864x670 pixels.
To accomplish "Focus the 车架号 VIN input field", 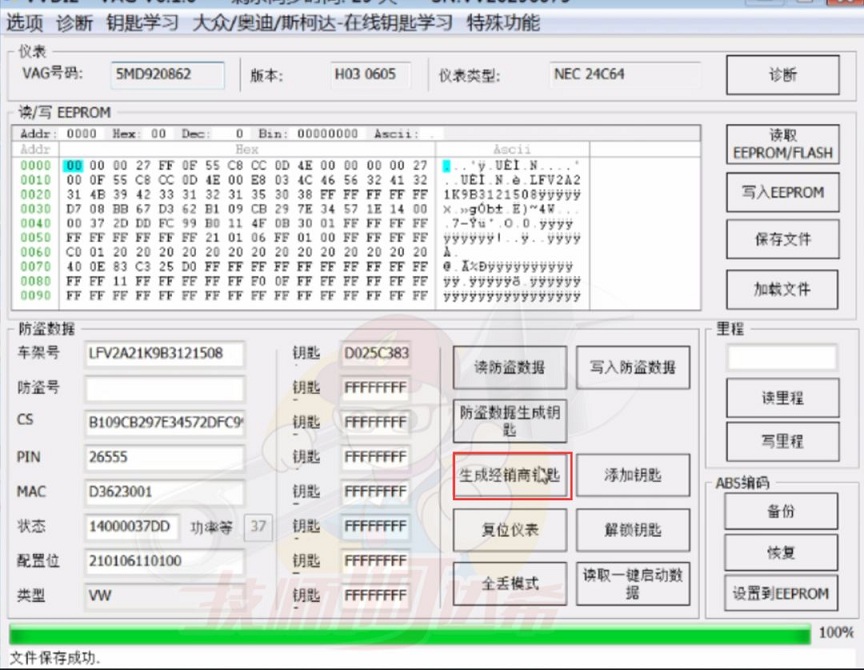I will 164,353.
